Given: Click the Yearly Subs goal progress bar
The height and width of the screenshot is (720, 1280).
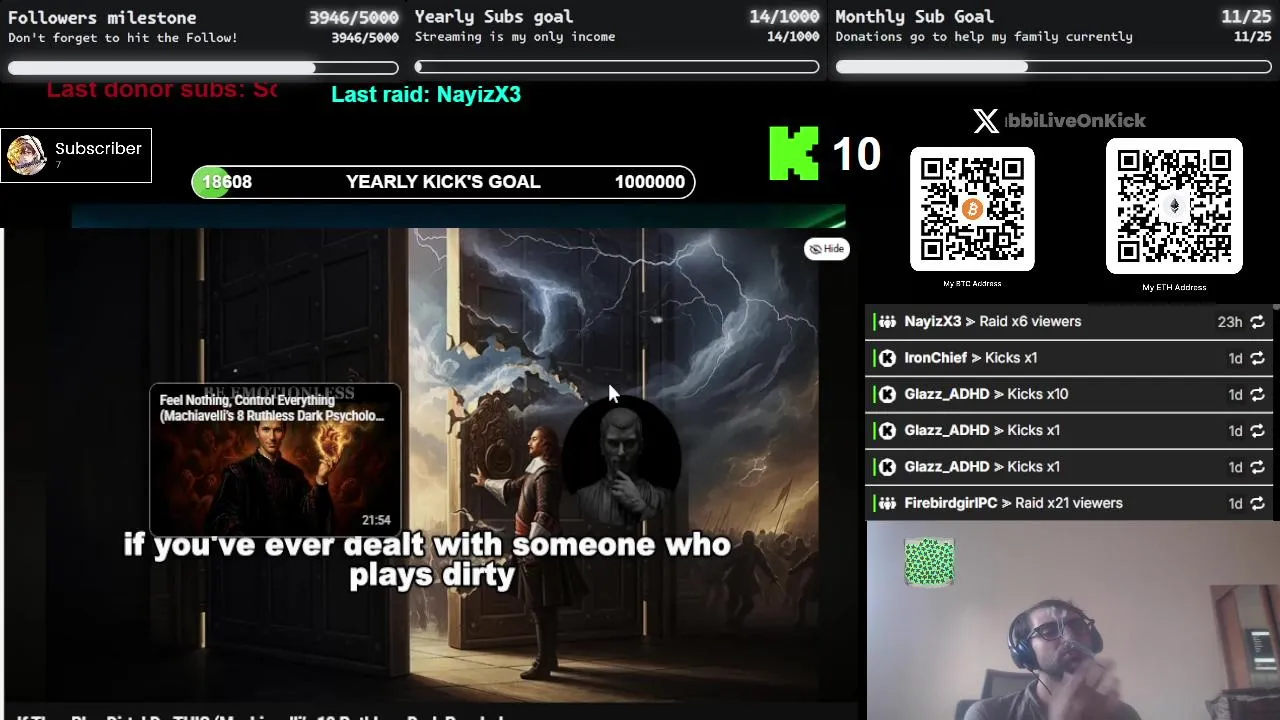Looking at the screenshot, I should [x=617, y=67].
